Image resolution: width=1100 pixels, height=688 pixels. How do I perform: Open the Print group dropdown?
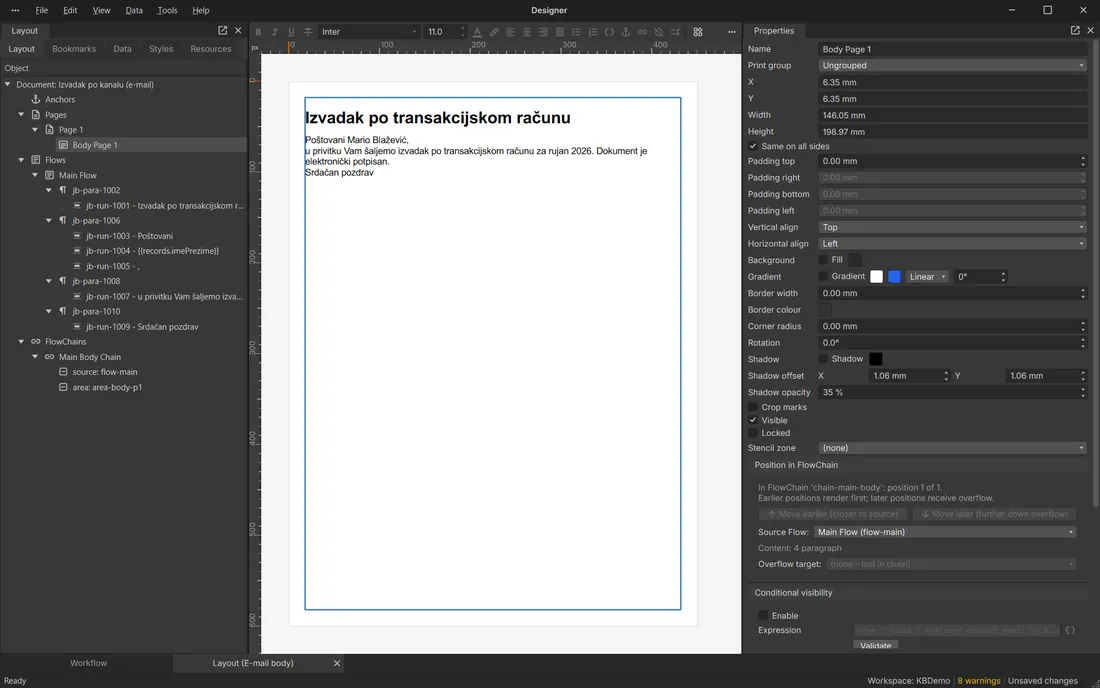pyautogui.click(x=953, y=65)
